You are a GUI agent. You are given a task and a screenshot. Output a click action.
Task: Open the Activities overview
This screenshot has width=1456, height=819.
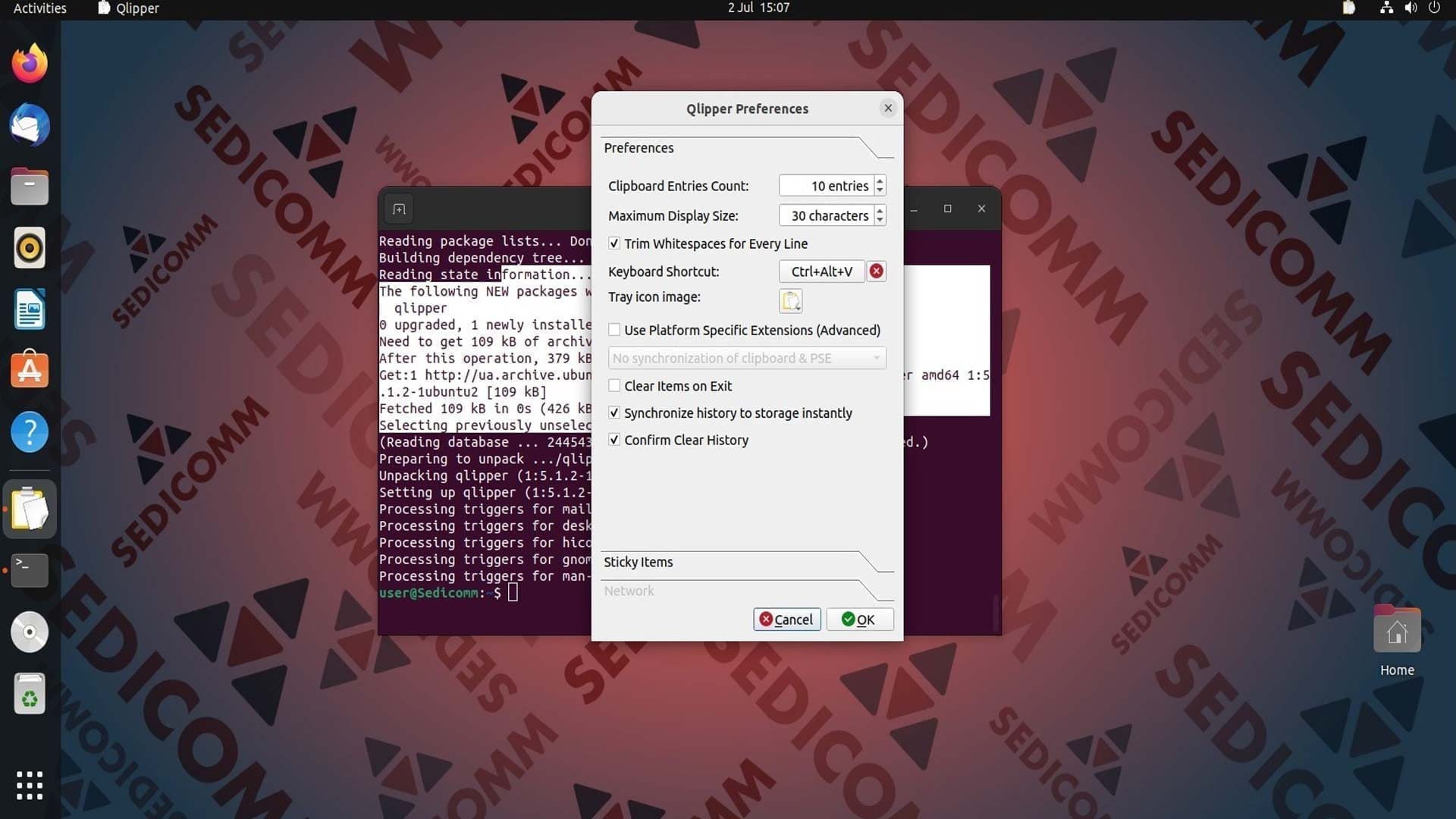(40, 8)
